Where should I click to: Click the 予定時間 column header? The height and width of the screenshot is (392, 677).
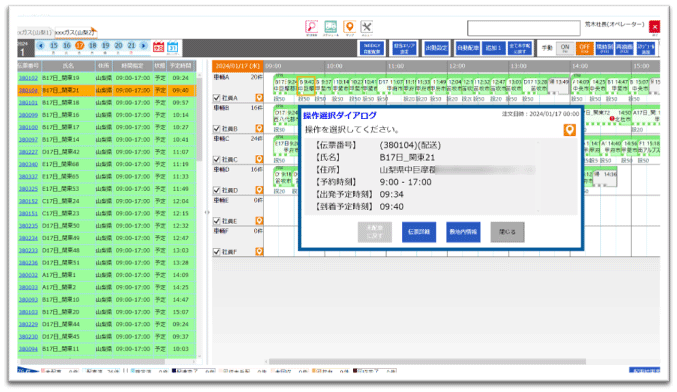pos(180,66)
